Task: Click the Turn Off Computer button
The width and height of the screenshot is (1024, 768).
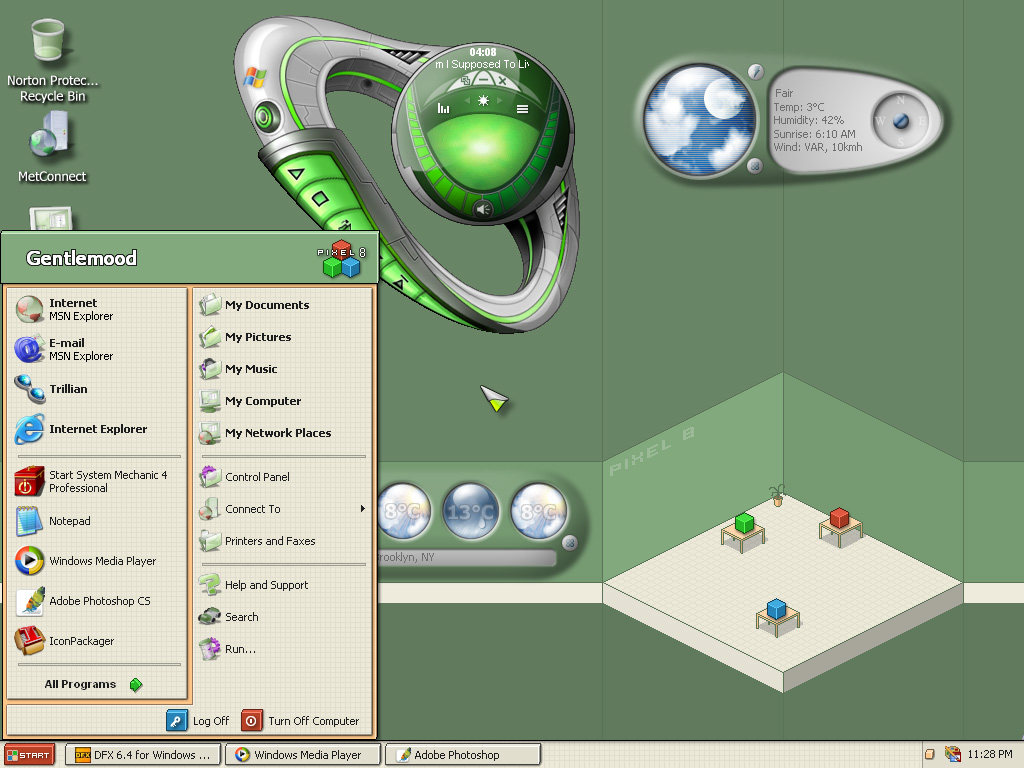Action: 300,720
